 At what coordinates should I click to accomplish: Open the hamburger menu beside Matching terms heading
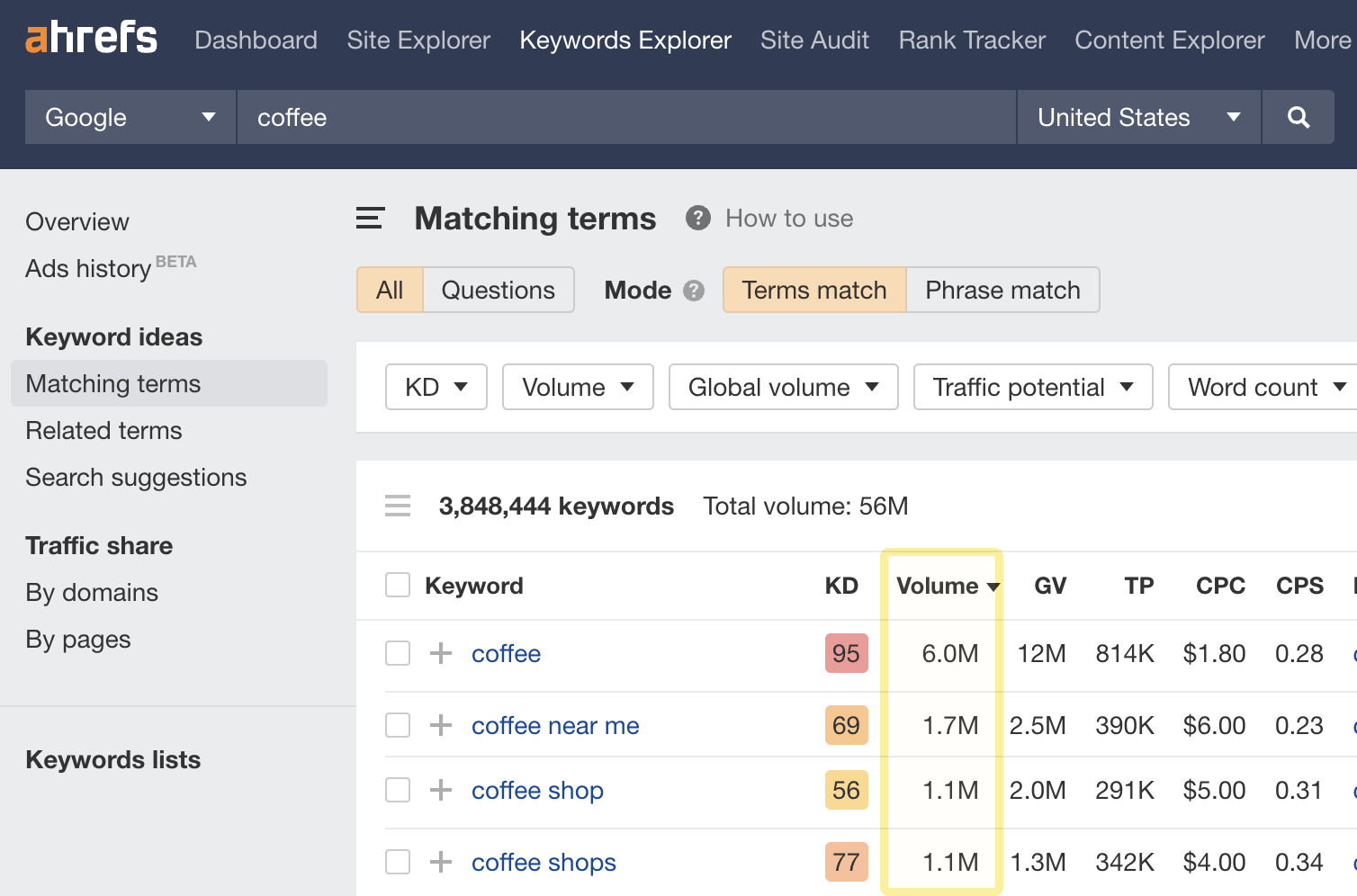click(x=370, y=218)
